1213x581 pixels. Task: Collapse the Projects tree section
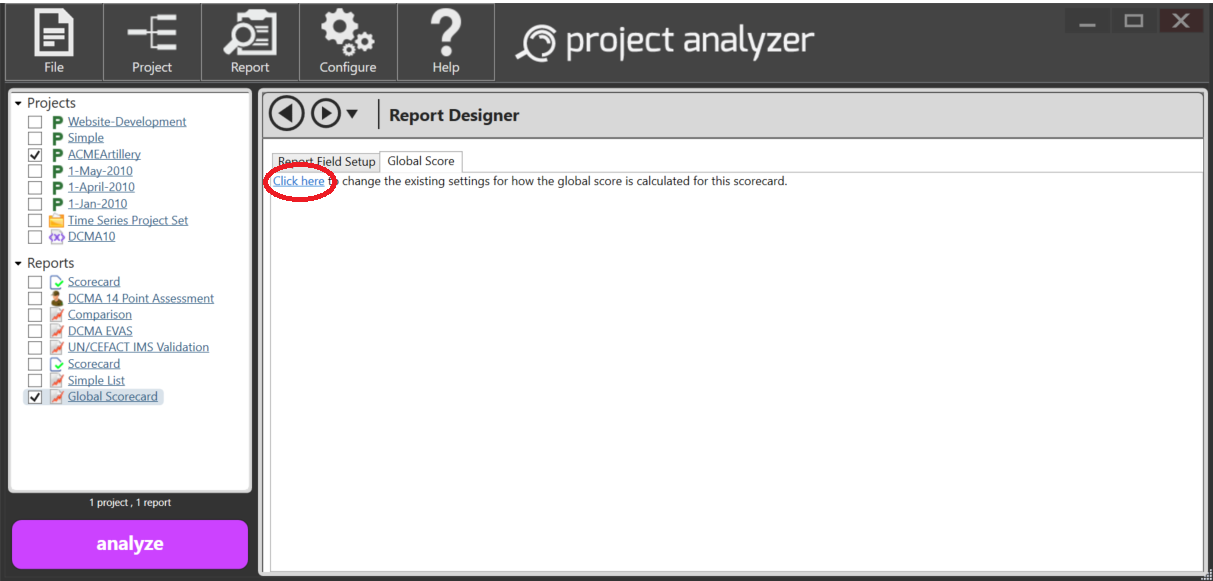18,104
